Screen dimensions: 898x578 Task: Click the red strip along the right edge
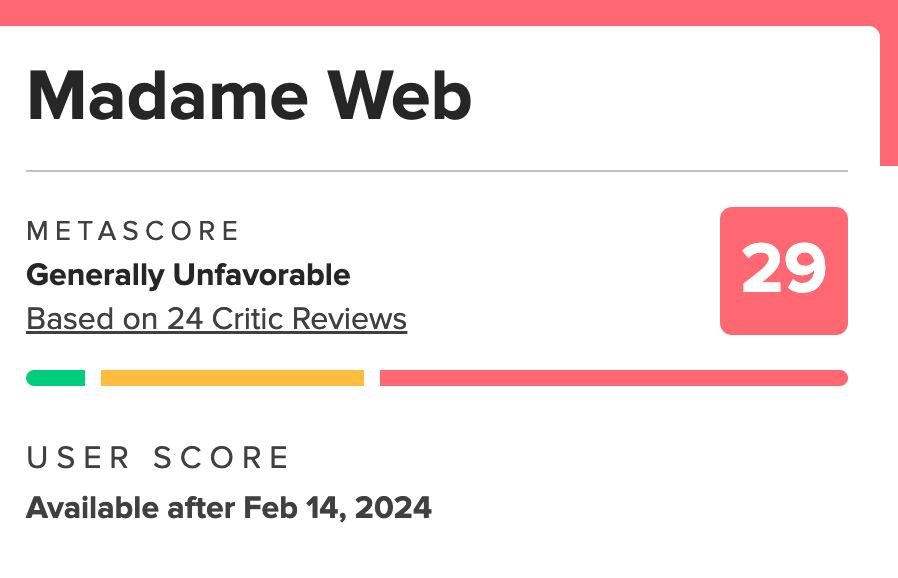889,90
